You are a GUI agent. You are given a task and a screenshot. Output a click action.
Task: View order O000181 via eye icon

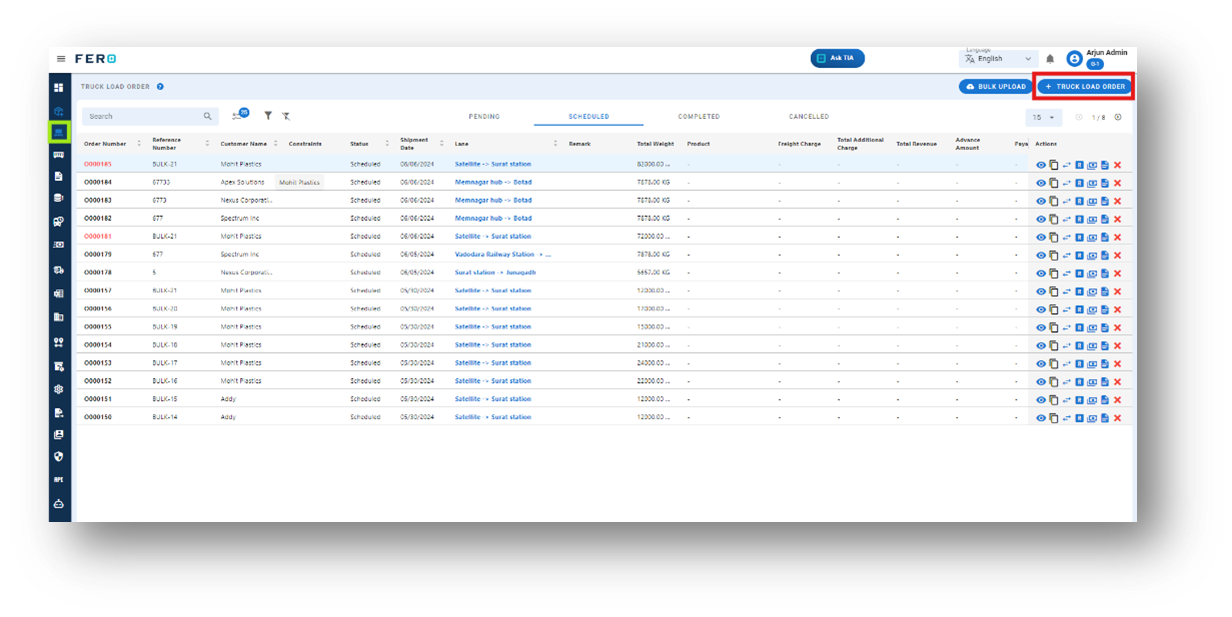(1041, 237)
